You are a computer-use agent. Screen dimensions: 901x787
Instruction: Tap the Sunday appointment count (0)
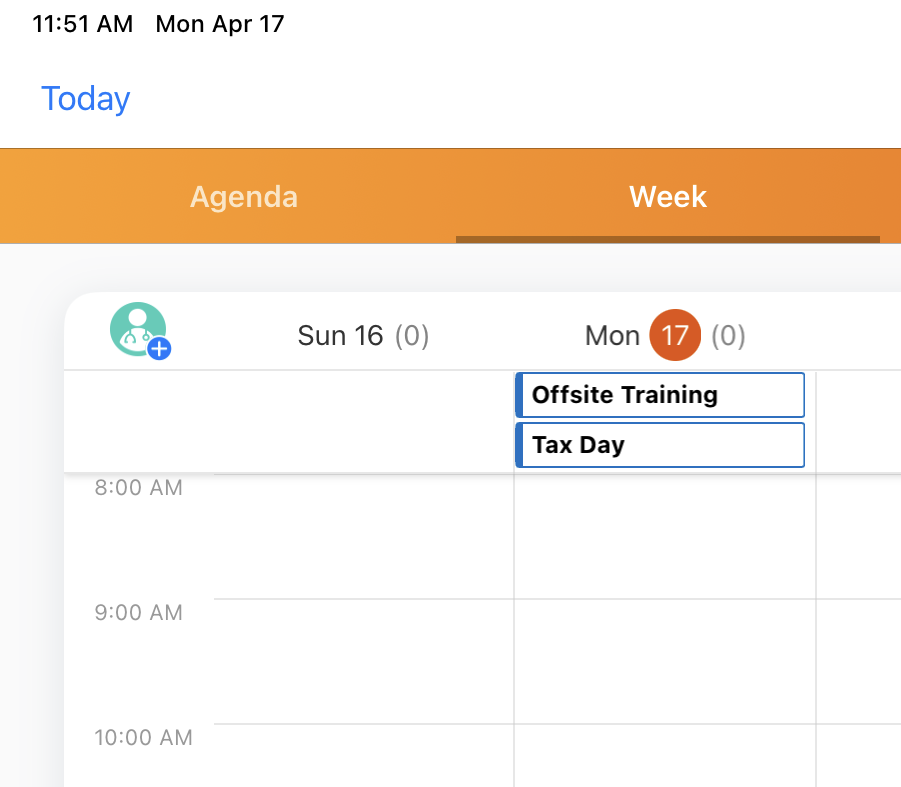[411, 336]
